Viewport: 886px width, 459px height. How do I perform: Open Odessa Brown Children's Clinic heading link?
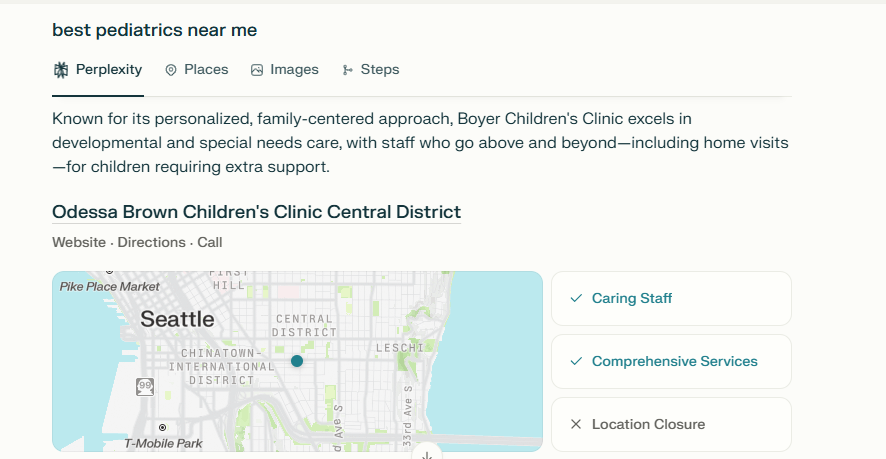[257, 212]
